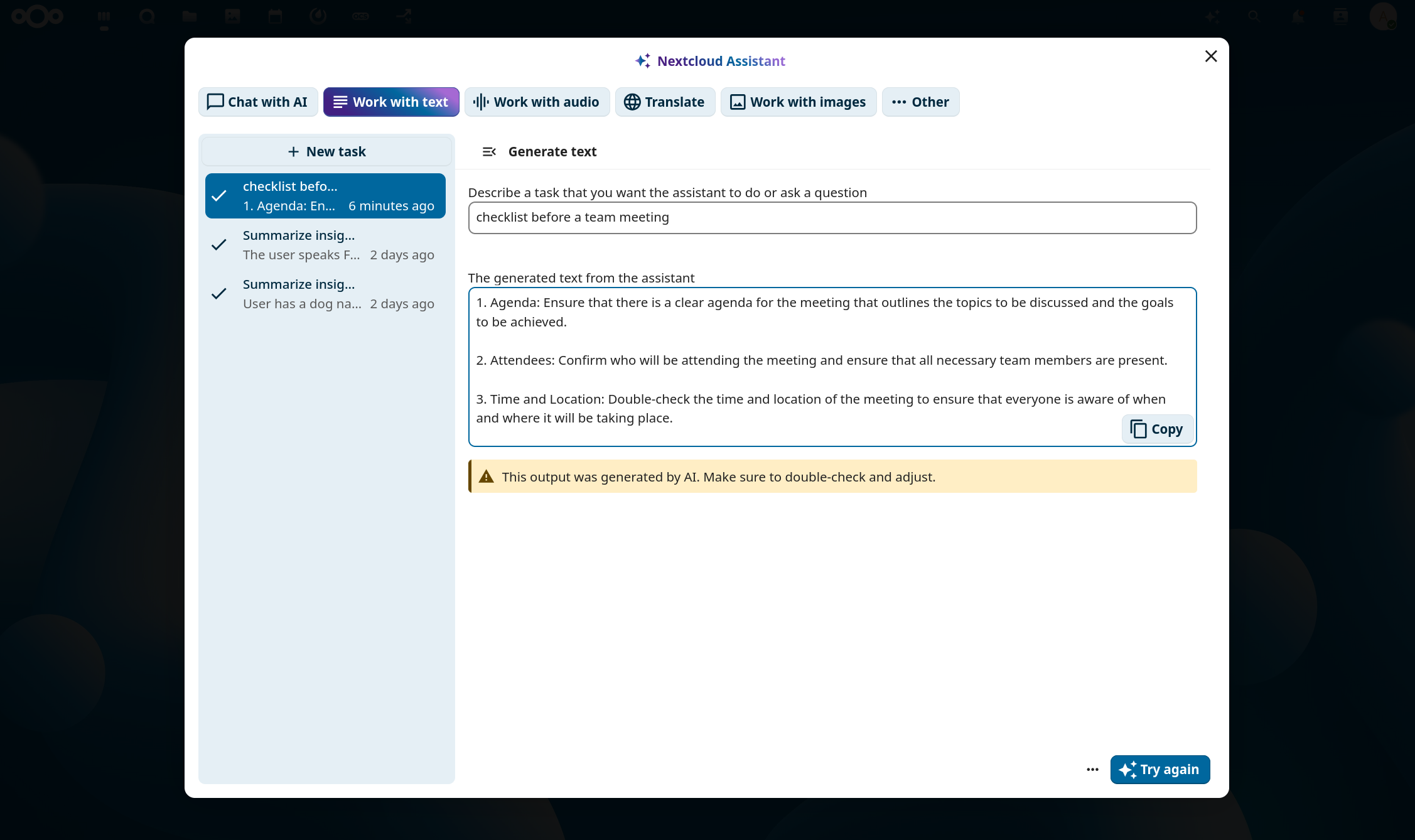Open the Other task types menu

click(x=920, y=102)
